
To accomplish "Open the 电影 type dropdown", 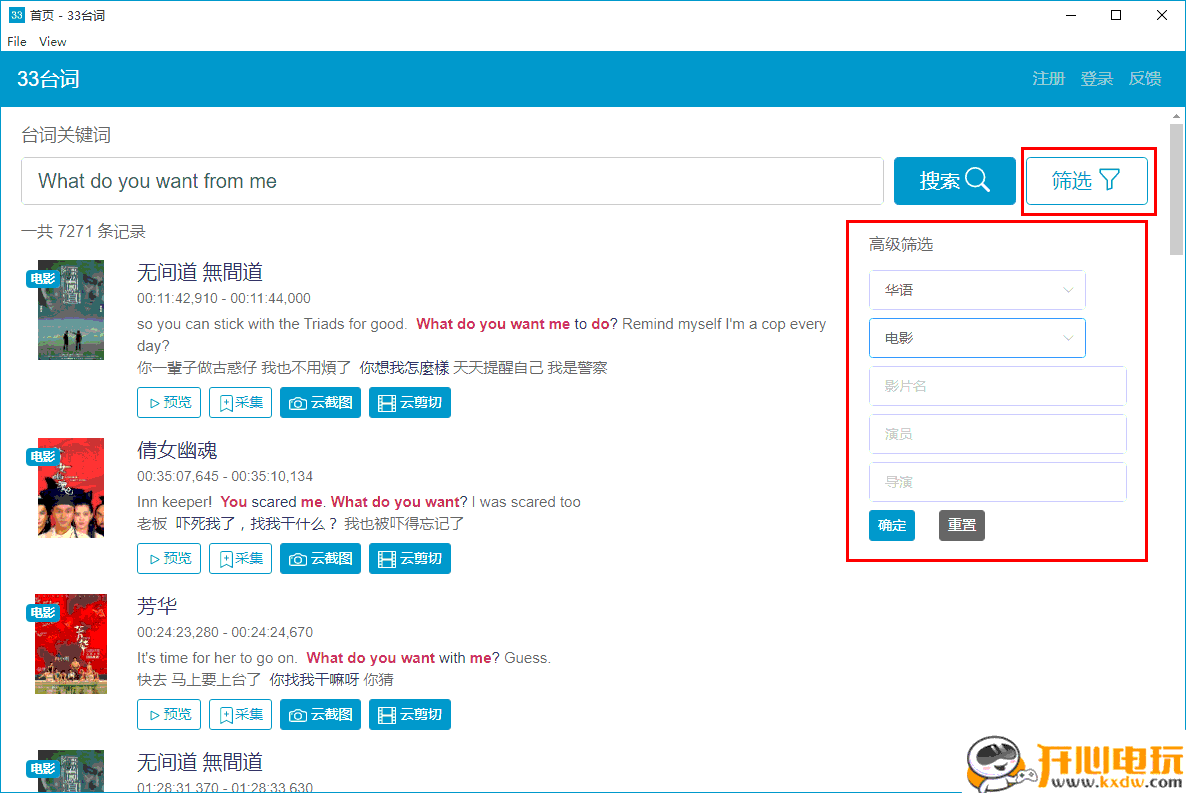I will point(976,338).
